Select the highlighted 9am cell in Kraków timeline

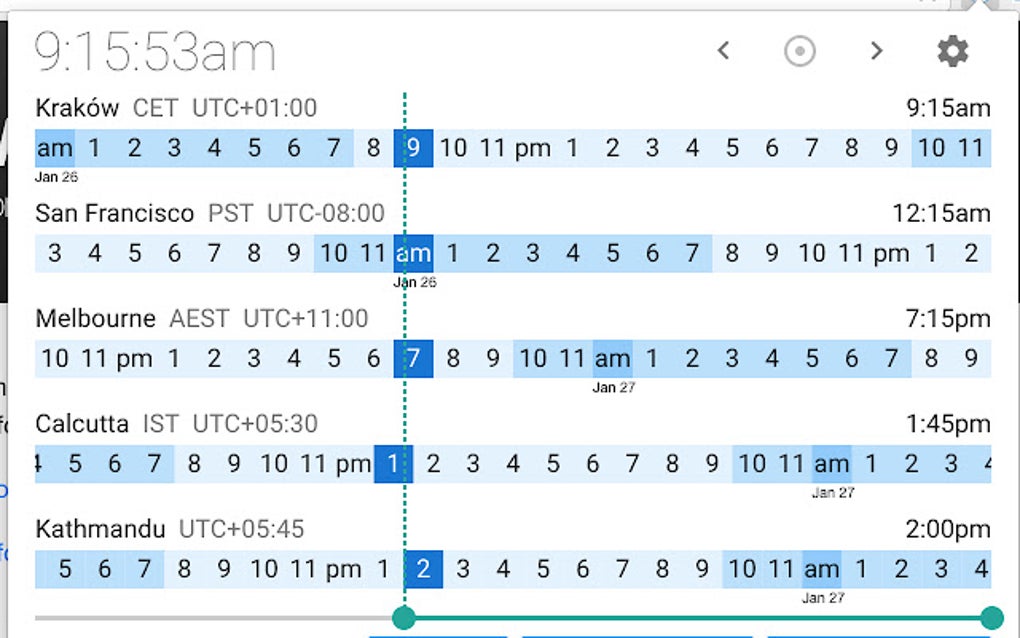coord(413,147)
